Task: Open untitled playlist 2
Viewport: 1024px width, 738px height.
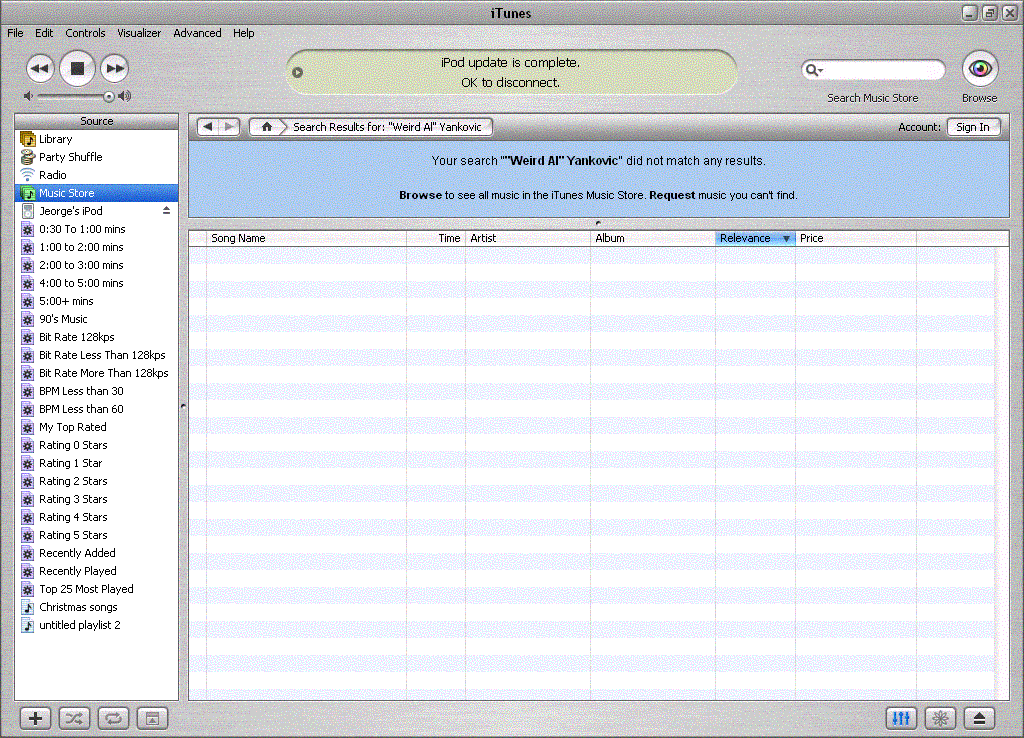Action: point(97,625)
